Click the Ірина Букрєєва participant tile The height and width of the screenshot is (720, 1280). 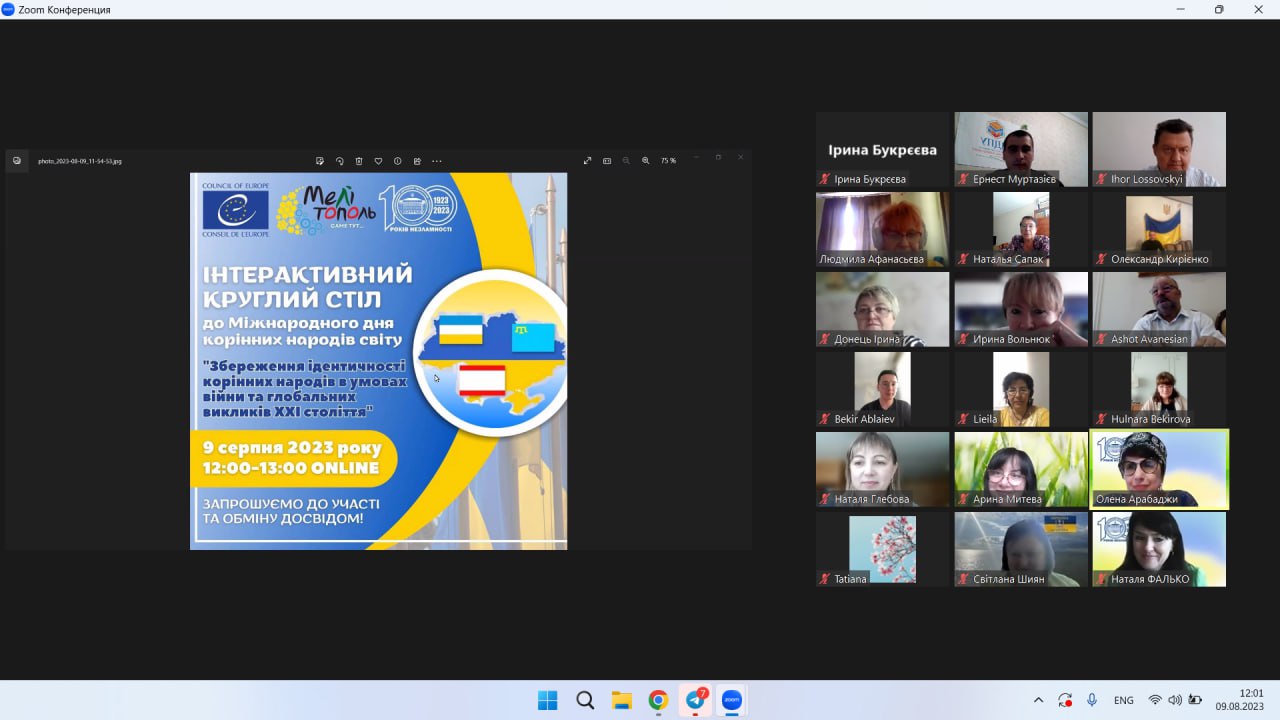[882, 149]
